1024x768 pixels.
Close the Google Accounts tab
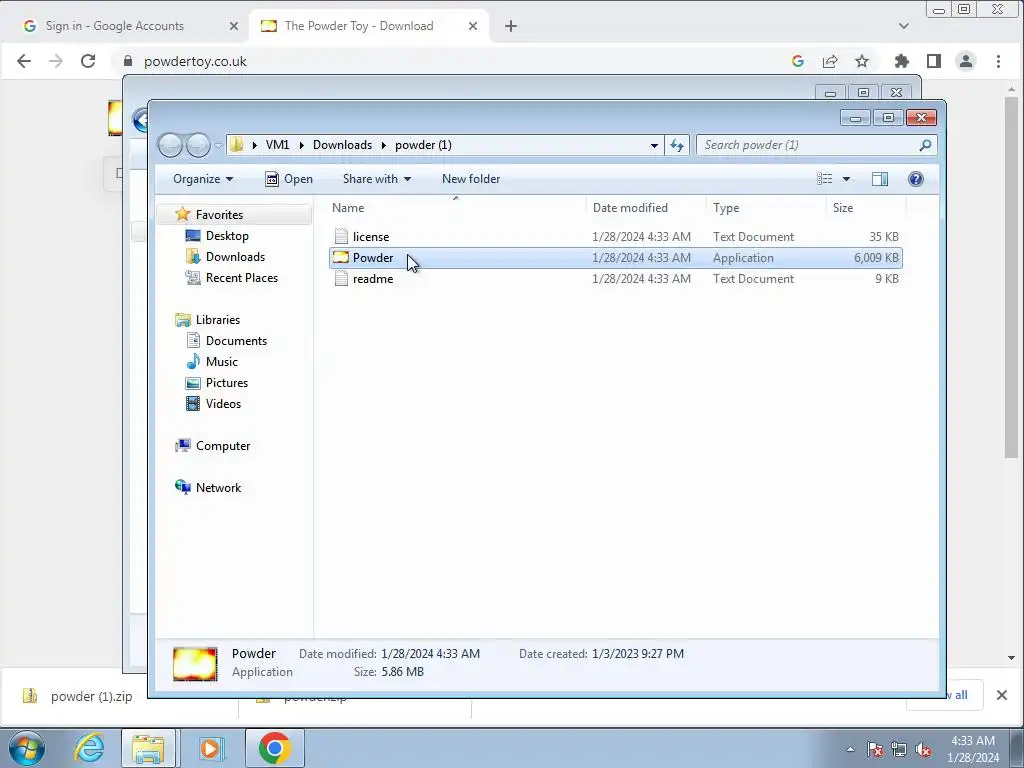coord(234,26)
